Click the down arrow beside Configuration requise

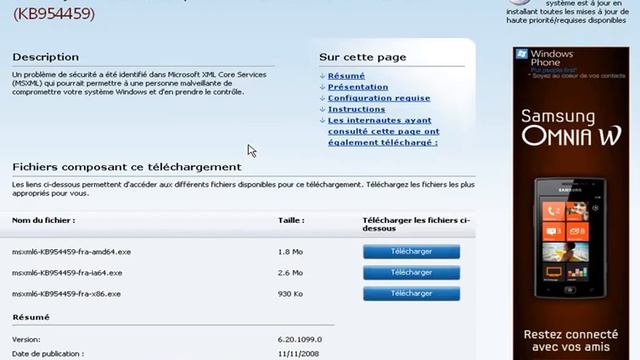click(x=322, y=98)
